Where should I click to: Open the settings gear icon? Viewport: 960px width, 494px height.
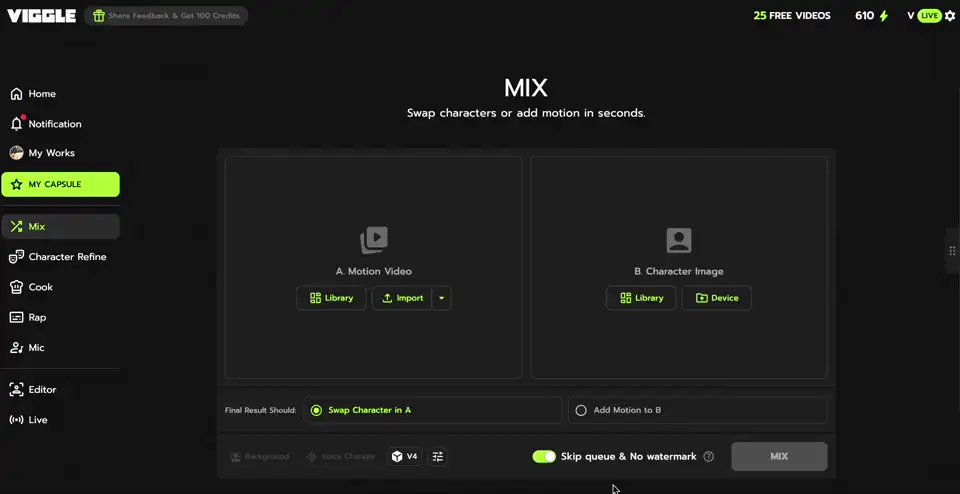950,16
